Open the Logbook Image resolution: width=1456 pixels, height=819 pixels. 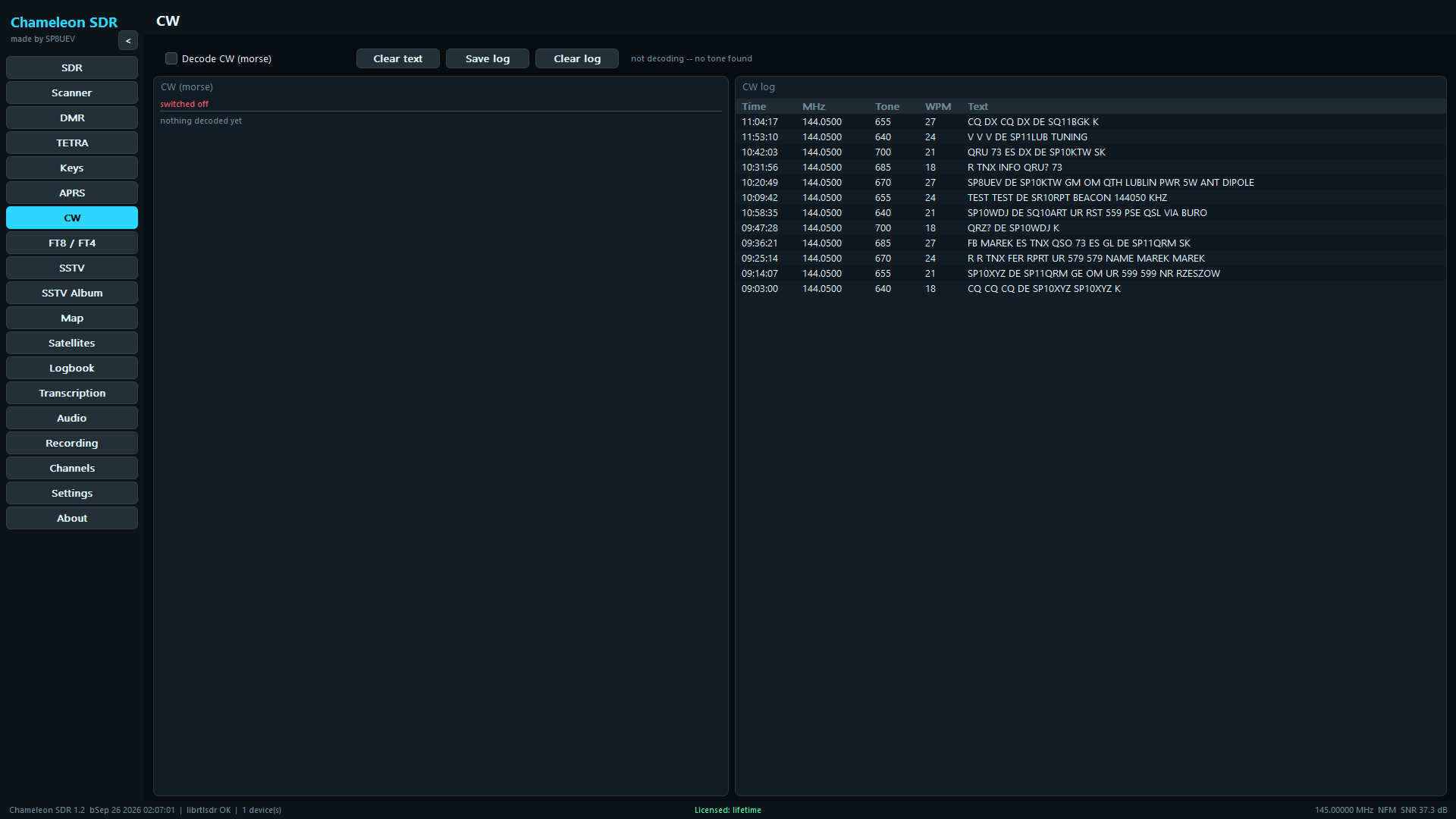click(72, 368)
